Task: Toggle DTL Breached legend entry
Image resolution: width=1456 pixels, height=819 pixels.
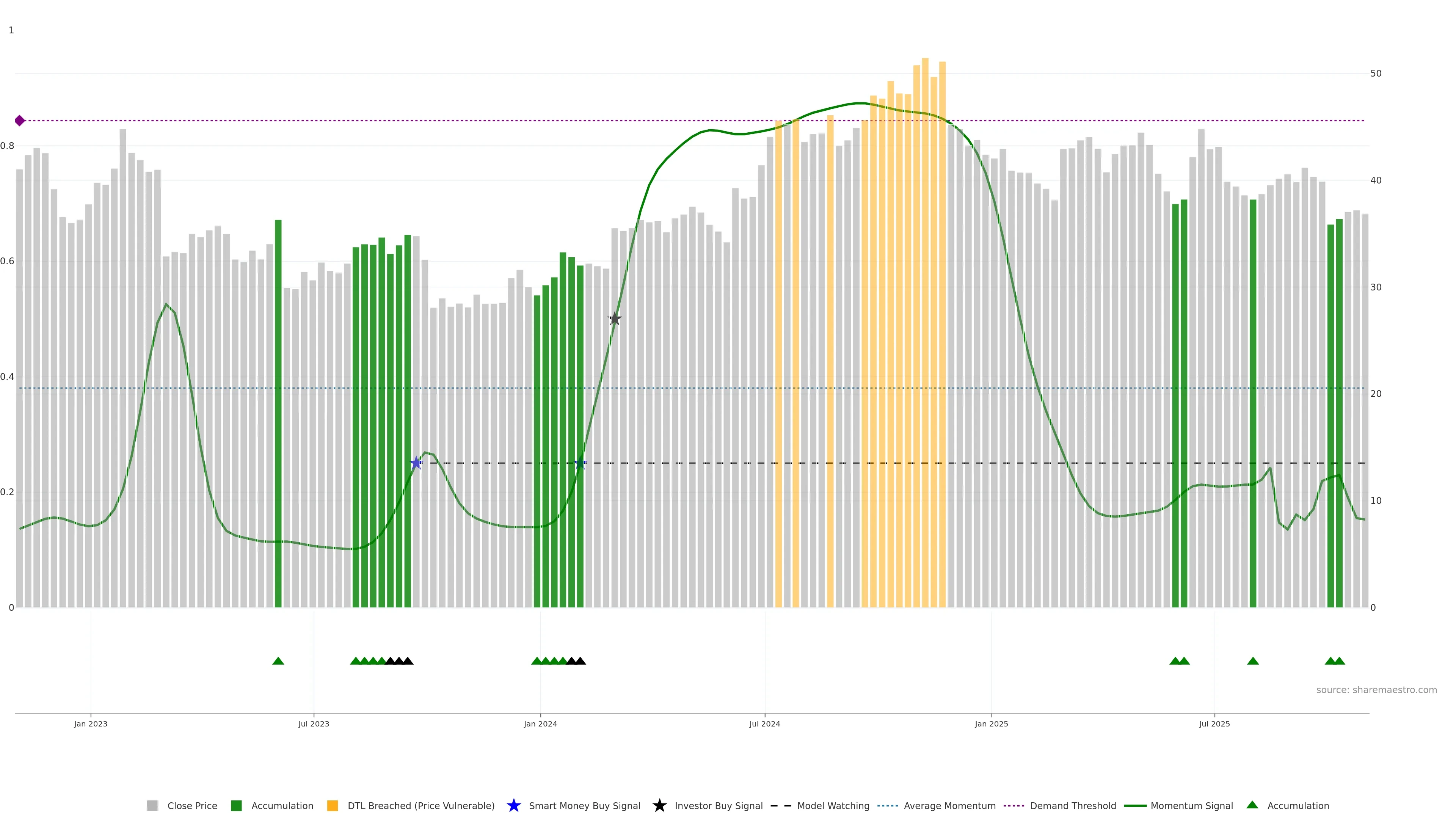Action: [420, 805]
